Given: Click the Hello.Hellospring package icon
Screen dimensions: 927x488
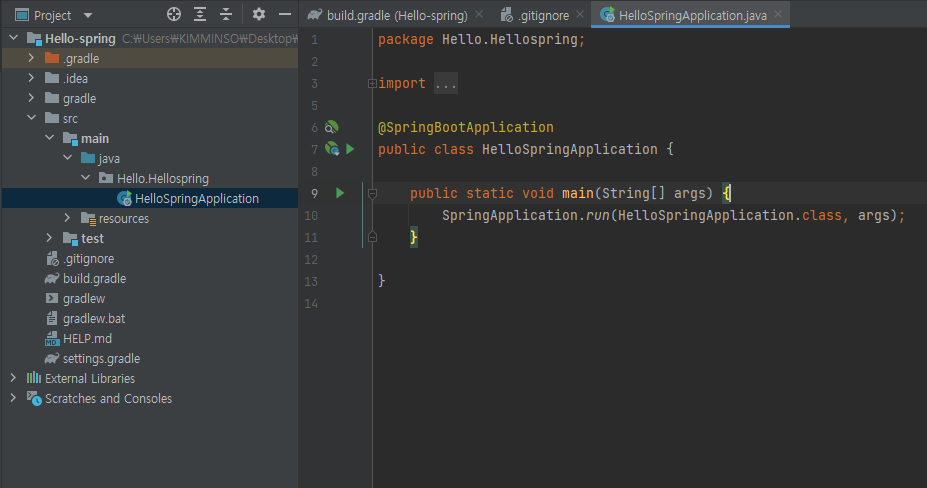Looking at the screenshot, I should pos(106,178).
